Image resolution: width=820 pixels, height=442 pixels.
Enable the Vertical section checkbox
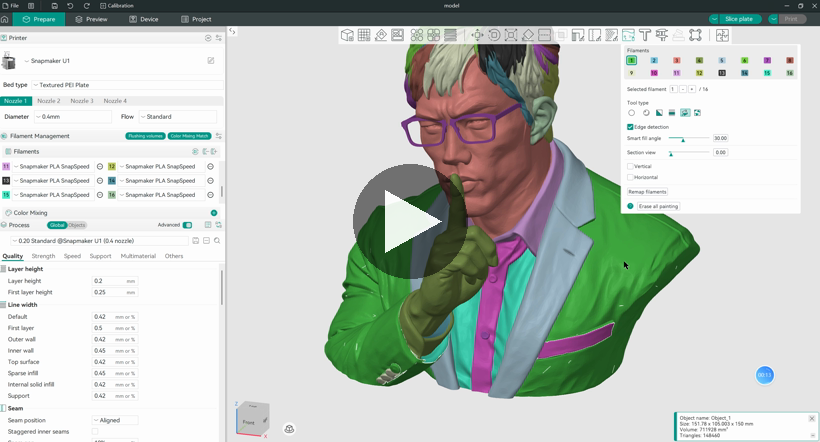630,166
